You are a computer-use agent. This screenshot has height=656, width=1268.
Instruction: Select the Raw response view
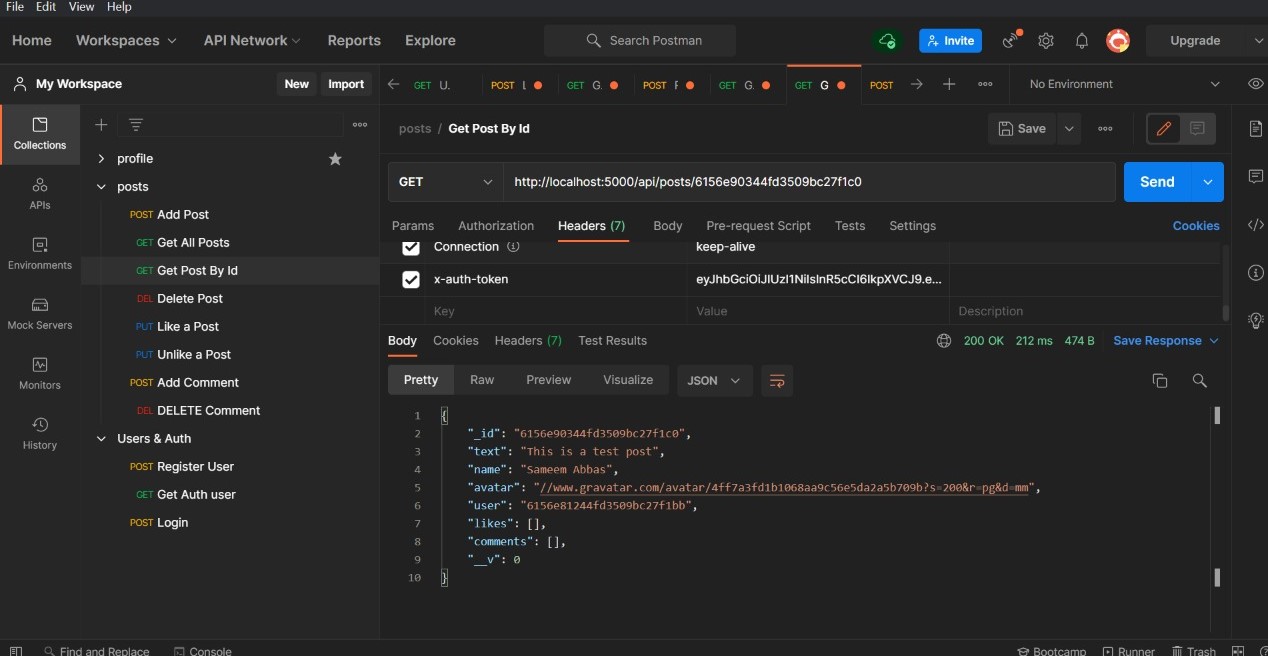point(482,380)
